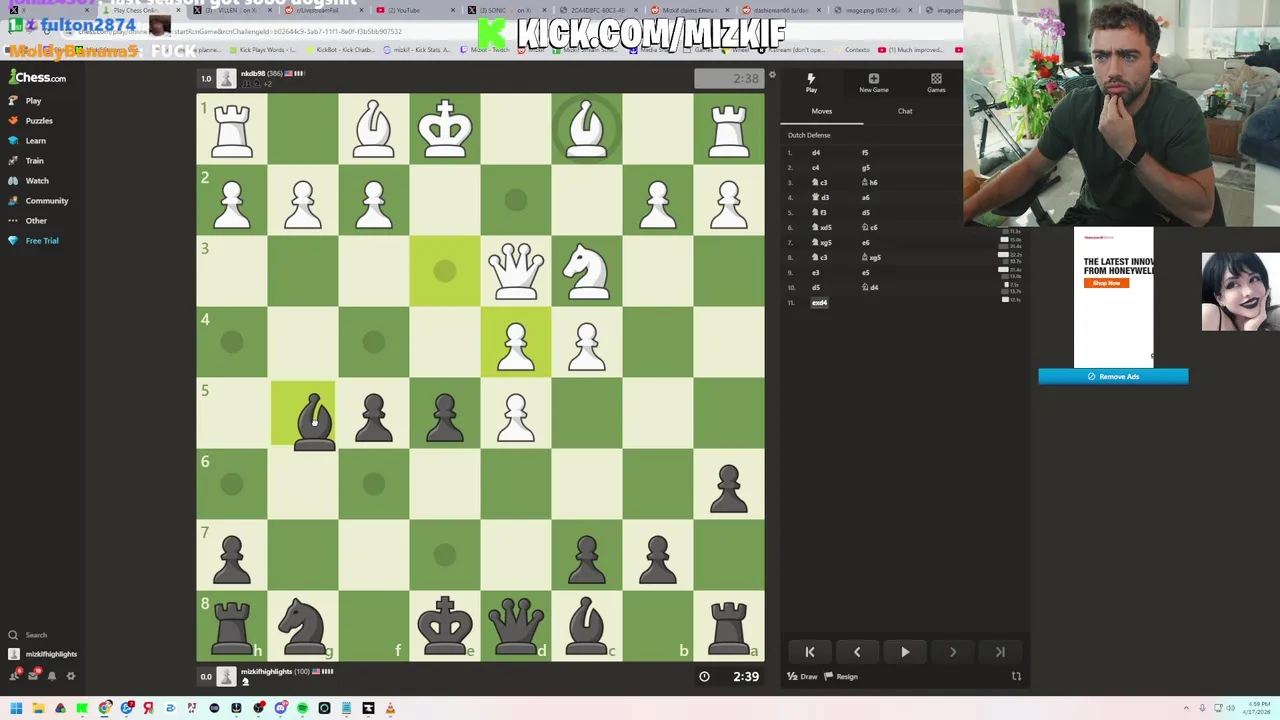
Task: Select move 3. Nc3 in move list
Action: pos(820,183)
